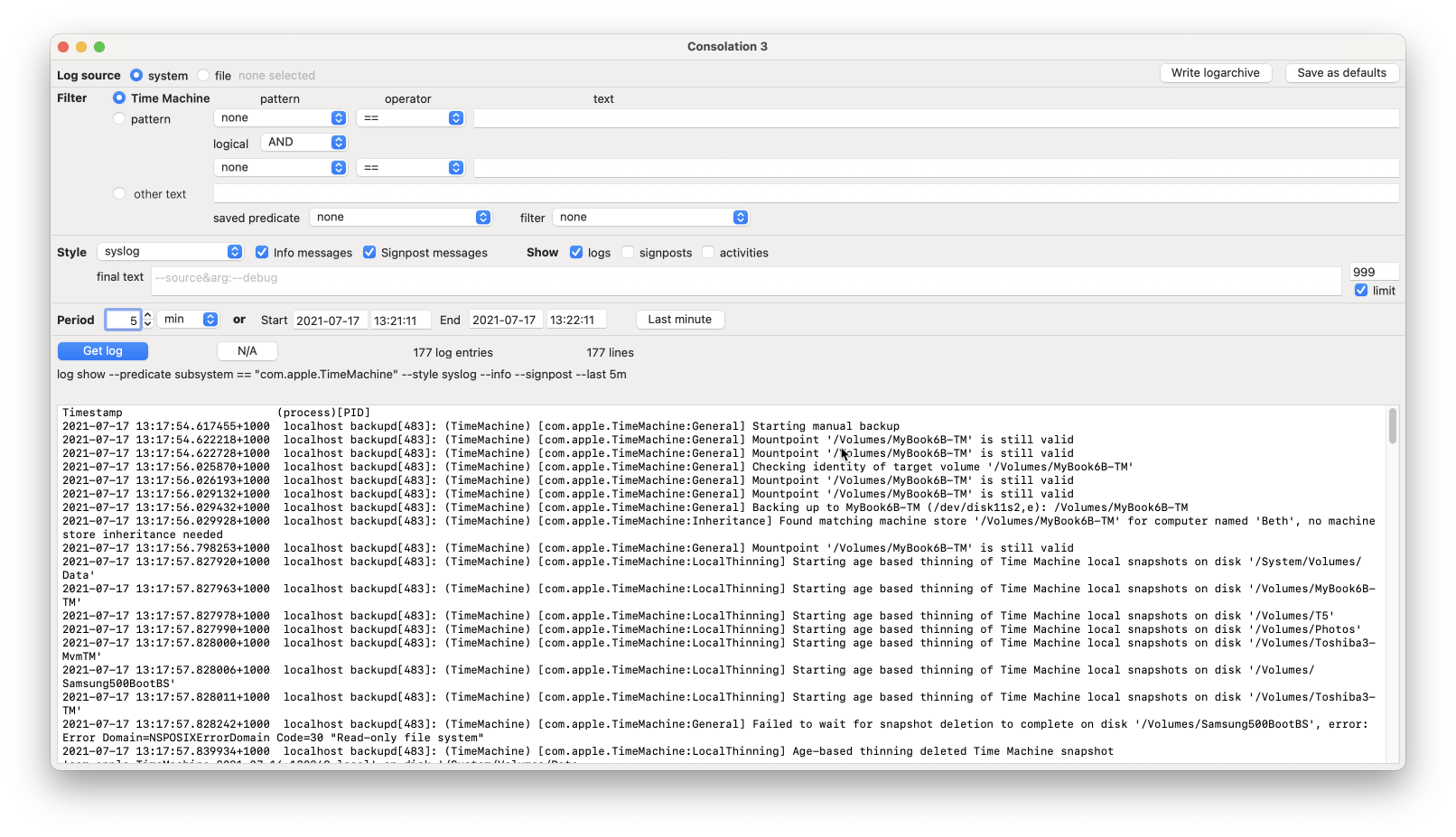Viewport: 1456px width, 837px height.
Task: Open the logical AND dropdown
Action: (303, 142)
